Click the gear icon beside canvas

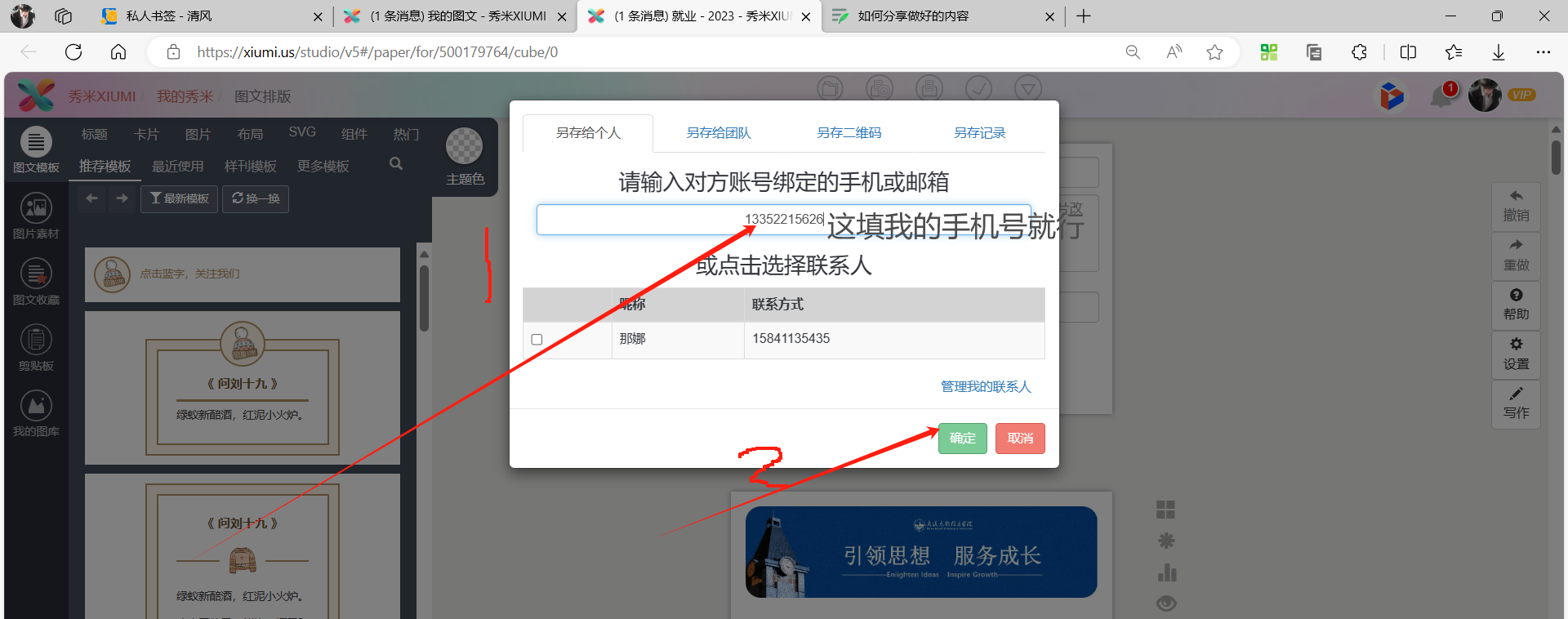(1166, 541)
